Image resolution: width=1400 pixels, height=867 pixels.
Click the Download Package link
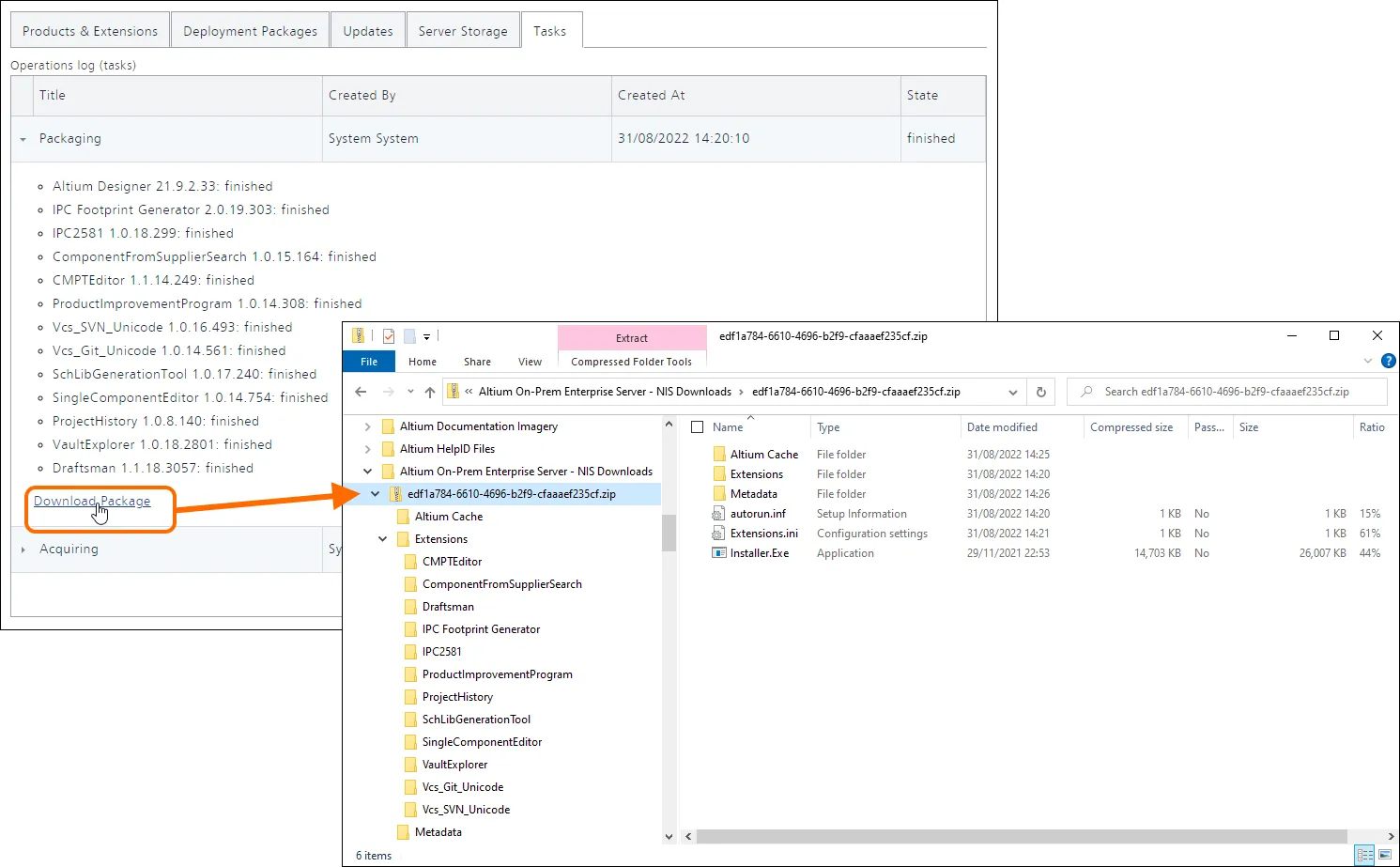[x=92, y=502]
